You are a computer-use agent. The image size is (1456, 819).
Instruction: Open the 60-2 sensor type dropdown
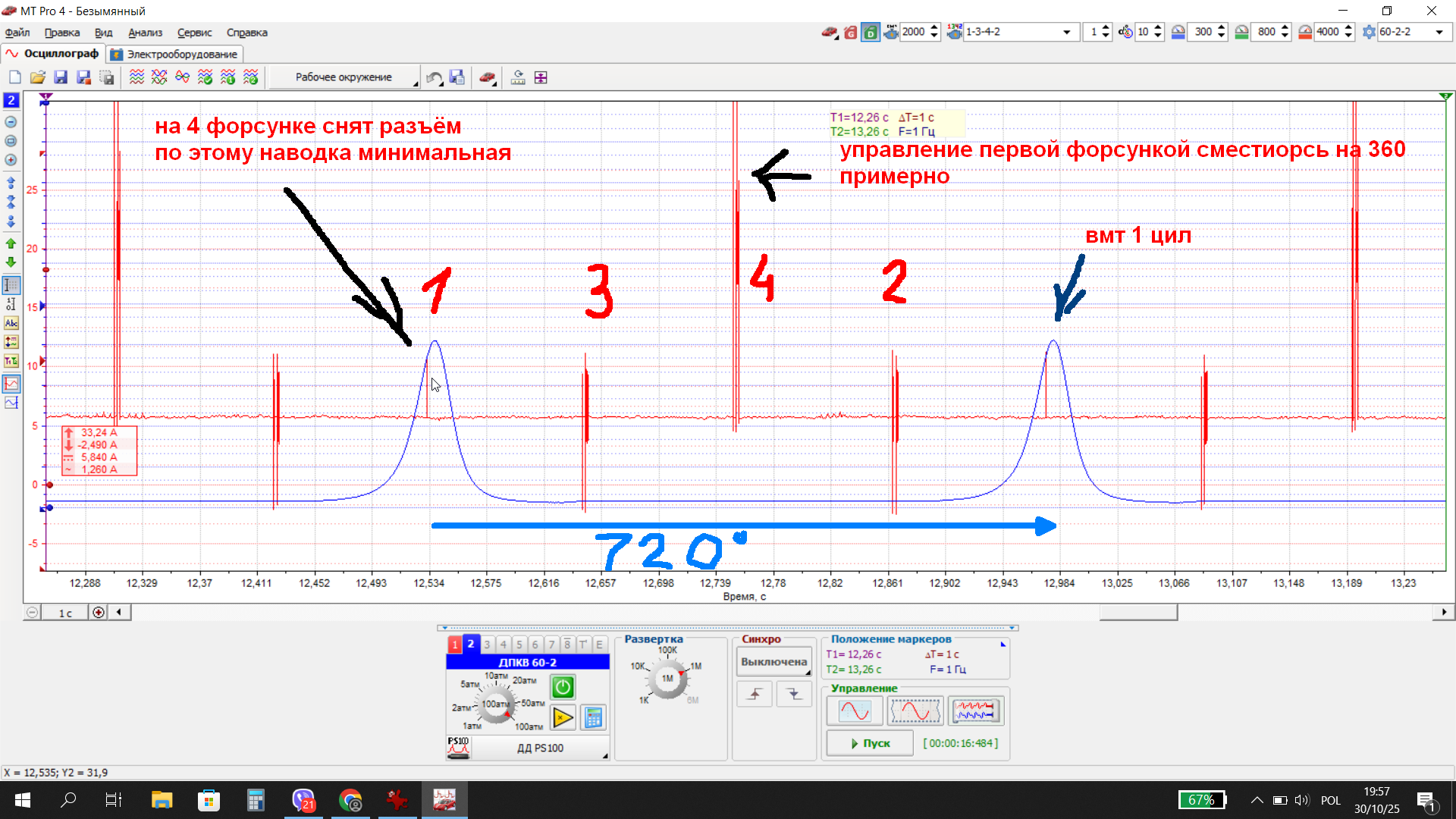tap(1439, 32)
